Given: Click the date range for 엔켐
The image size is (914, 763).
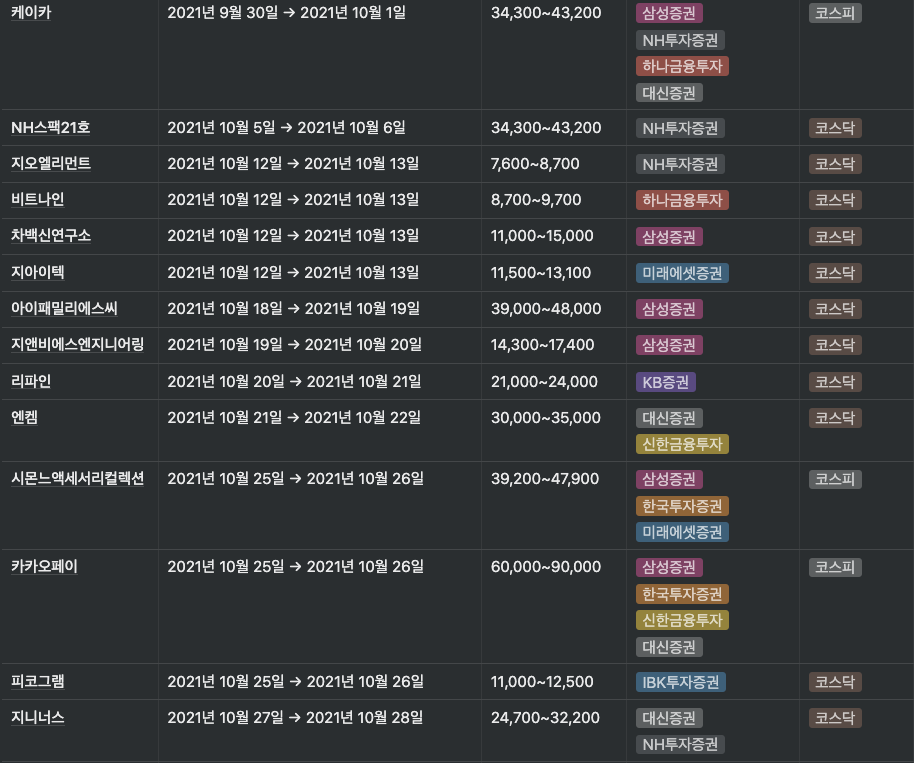Looking at the screenshot, I should (294, 418).
